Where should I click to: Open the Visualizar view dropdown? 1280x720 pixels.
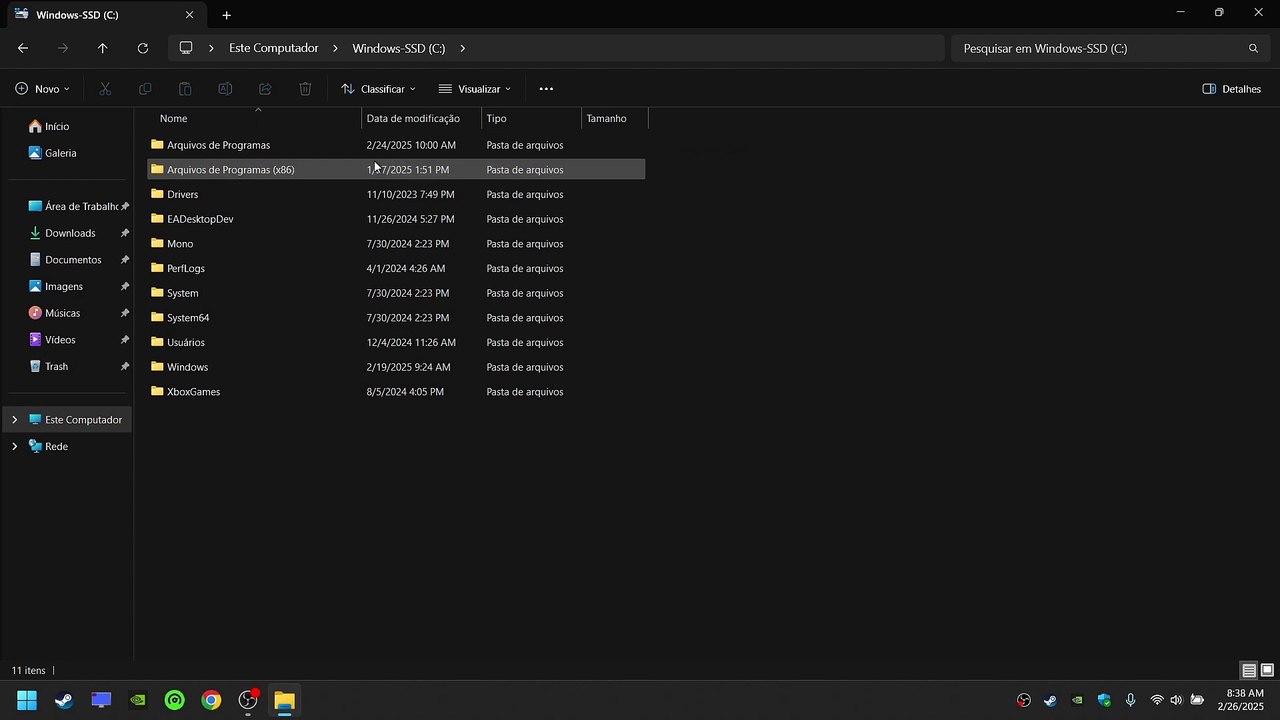tap(475, 89)
